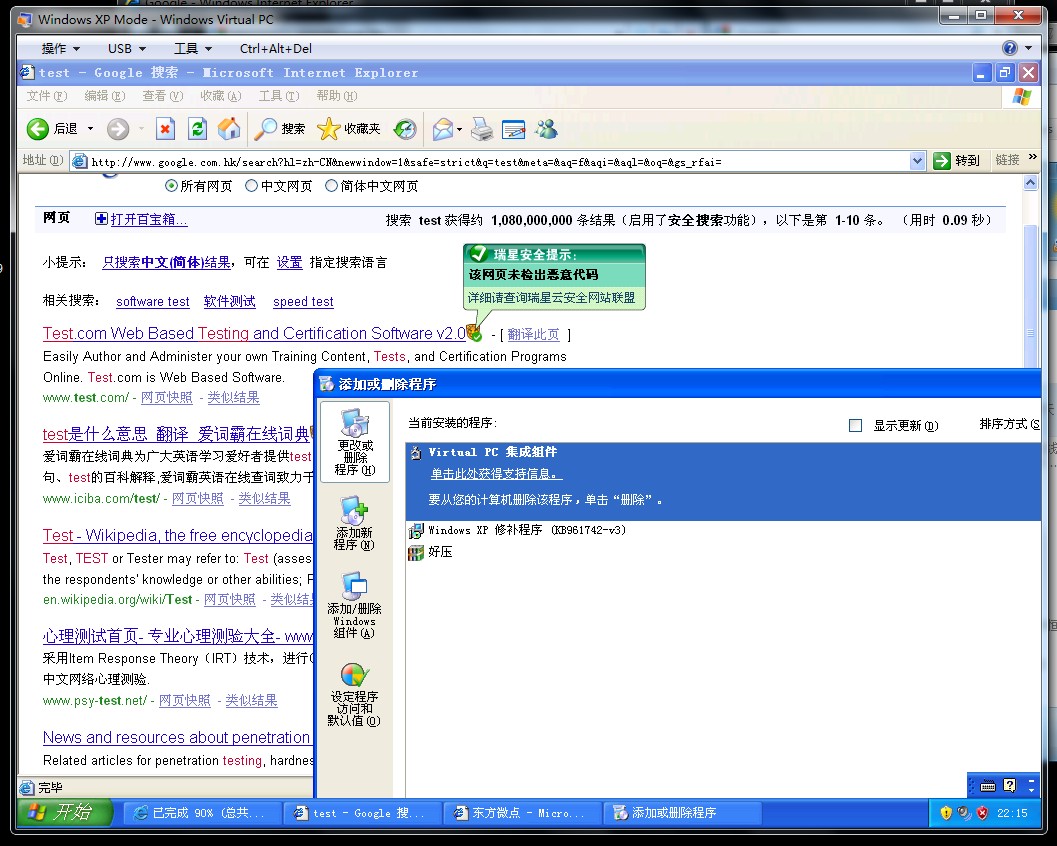Expand the address bar dropdown arrow
This screenshot has height=846, width=1057.
coord(918,160)
